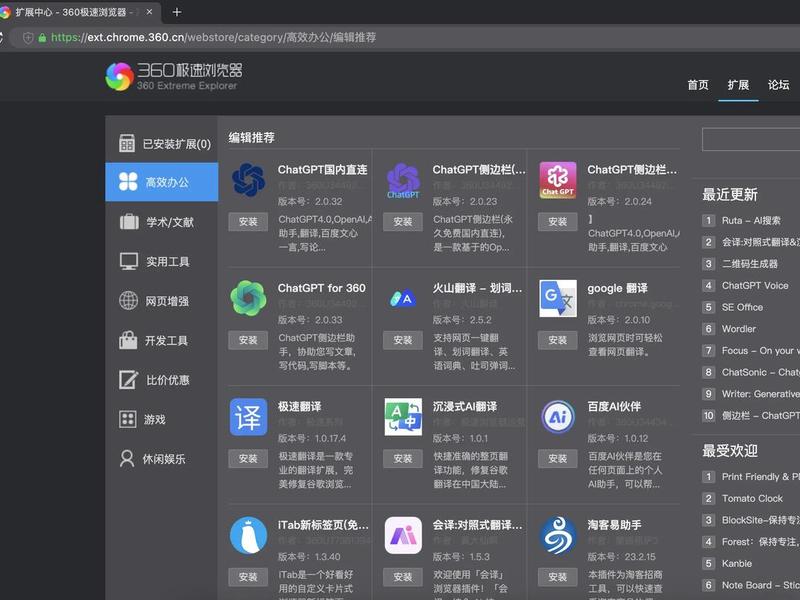Open Tomato Clock in most popular
The width and height of the screenshot is (800, 600).
[x=752, y=498]
